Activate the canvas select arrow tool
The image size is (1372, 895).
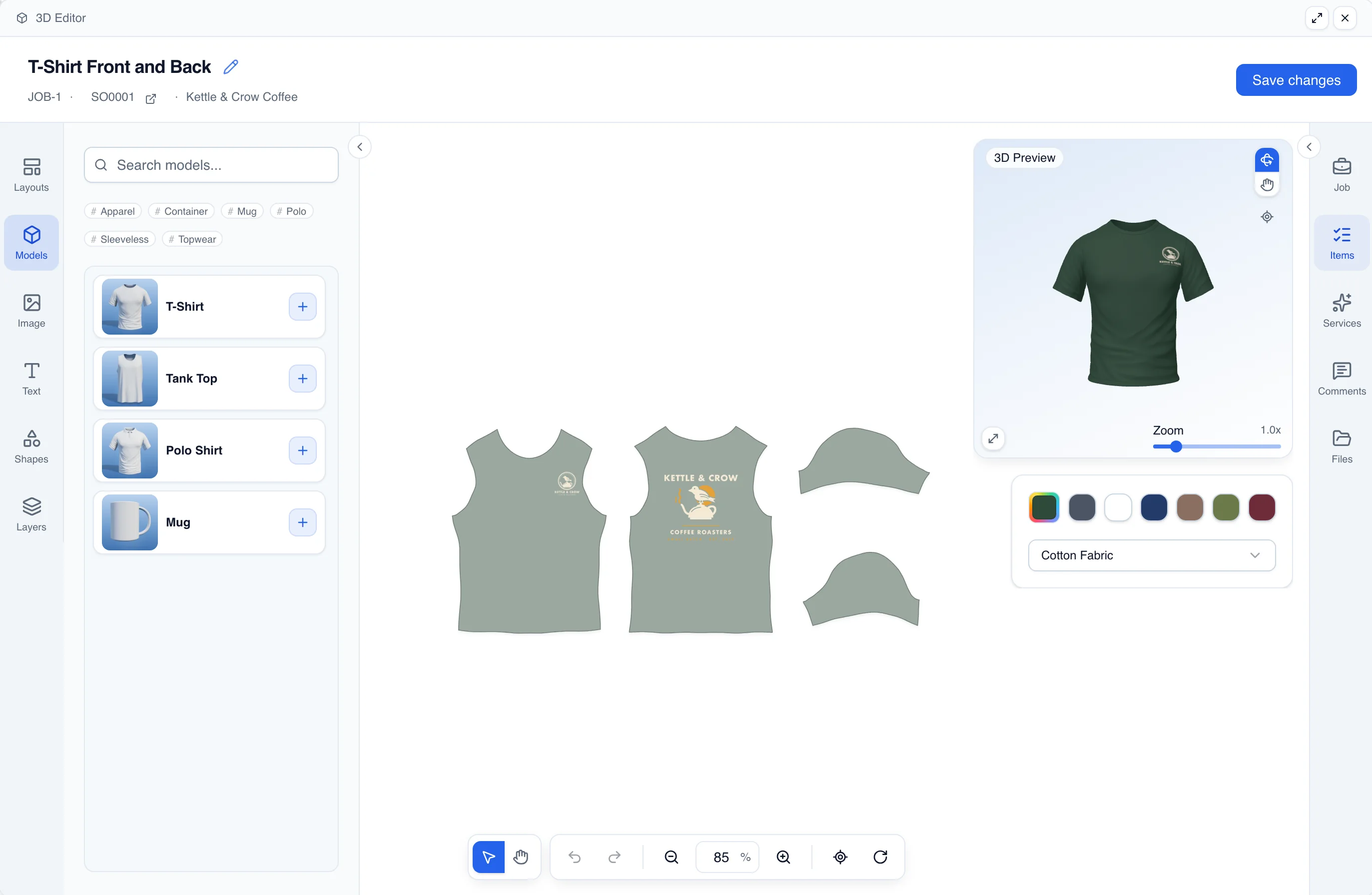[x=488, y=857]
